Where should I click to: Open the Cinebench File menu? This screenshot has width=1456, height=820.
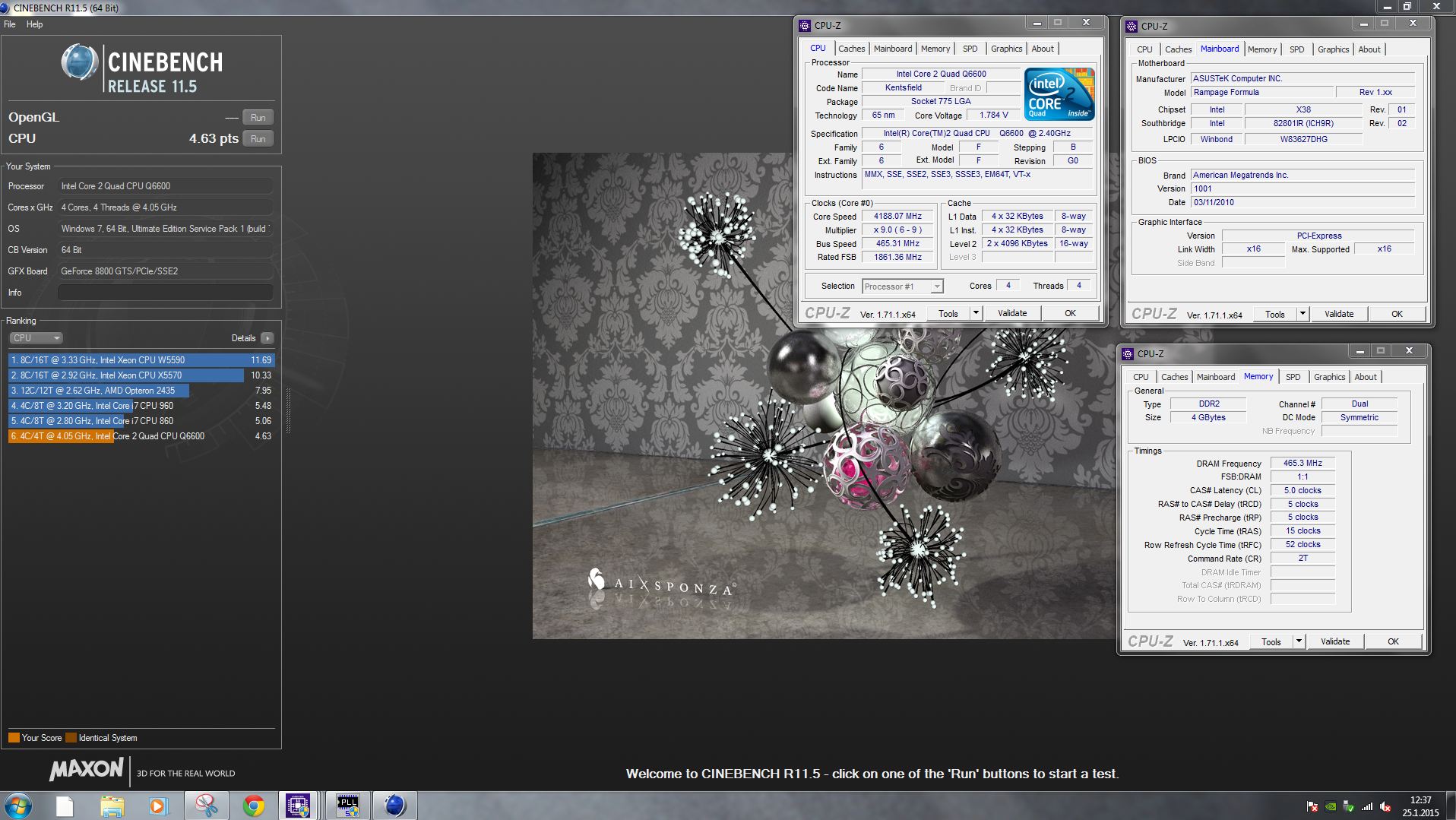tap(10, 24)
